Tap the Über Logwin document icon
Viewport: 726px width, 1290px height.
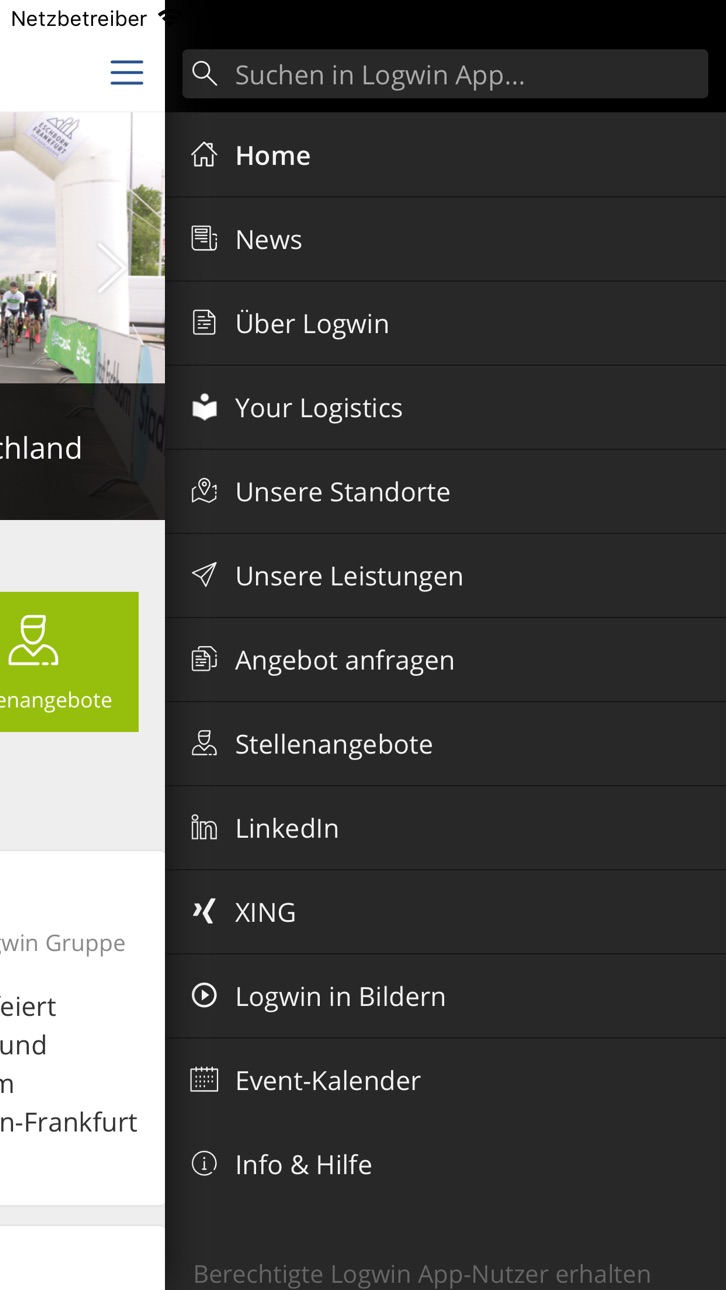click(204, 323)
